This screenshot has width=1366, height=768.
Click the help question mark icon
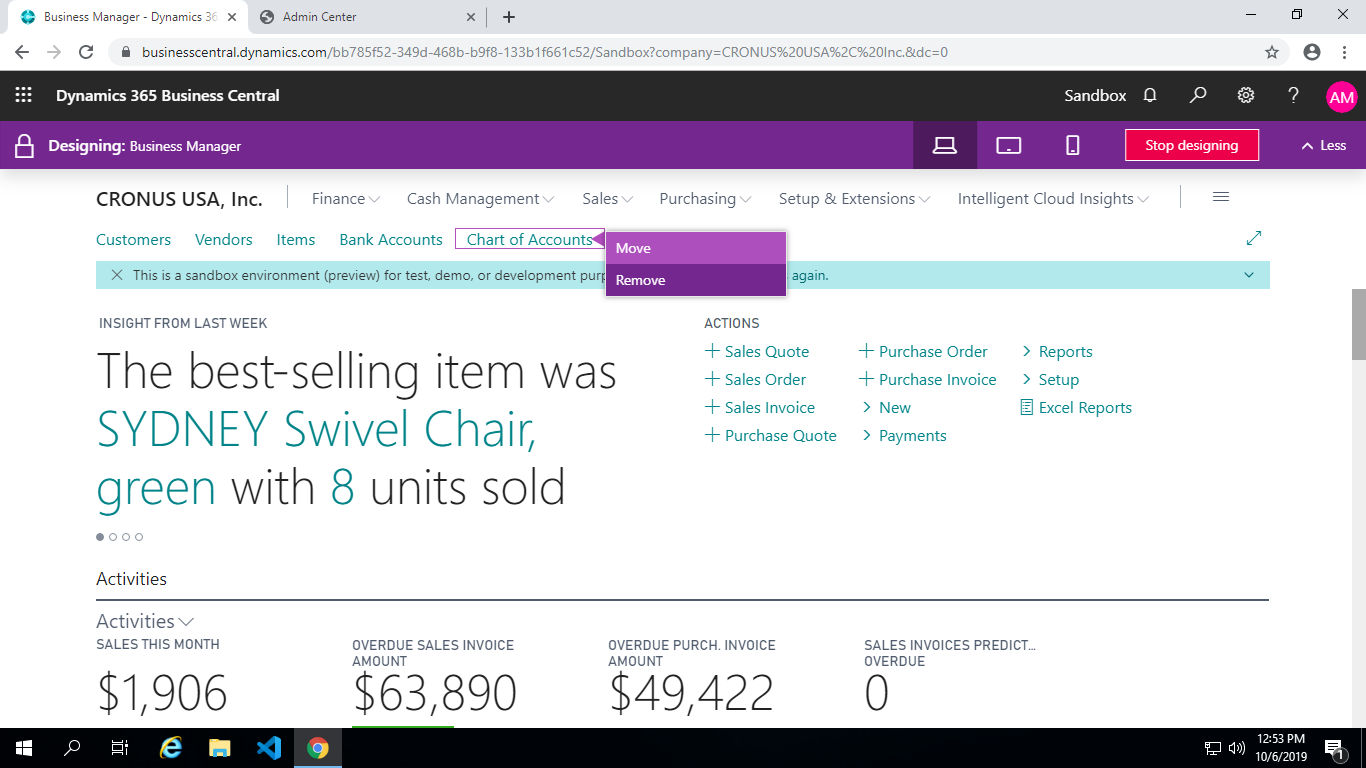point(1293,95)
